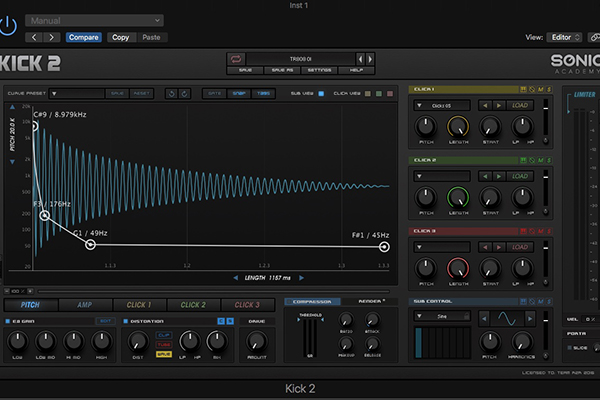The height and width of the screenshot is (400, 600).
Task: Open the Sub Control Sine dropdown
Action: 442,316
